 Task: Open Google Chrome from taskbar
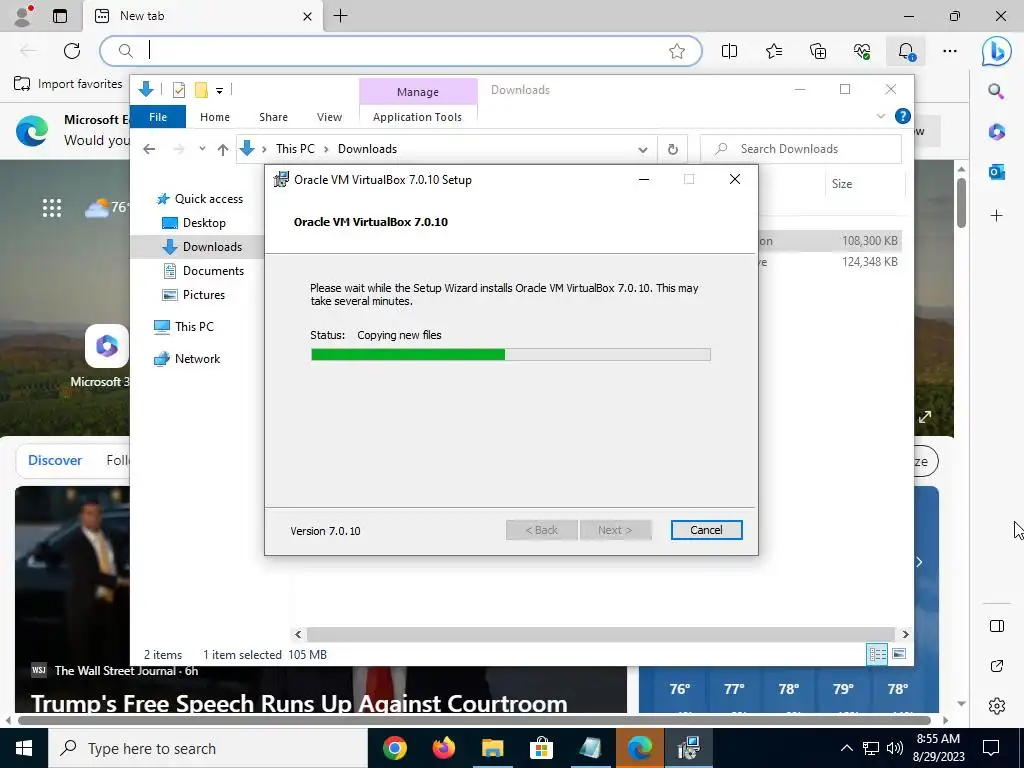click(x=394, y=748)
